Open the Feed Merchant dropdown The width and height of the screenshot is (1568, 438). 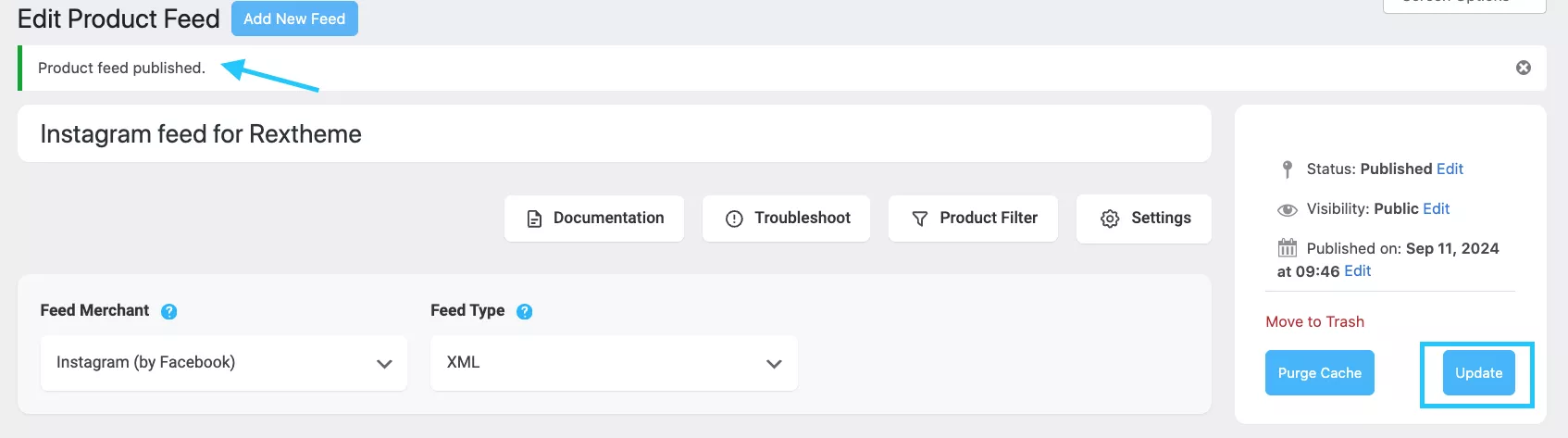[x=224, y=362]
